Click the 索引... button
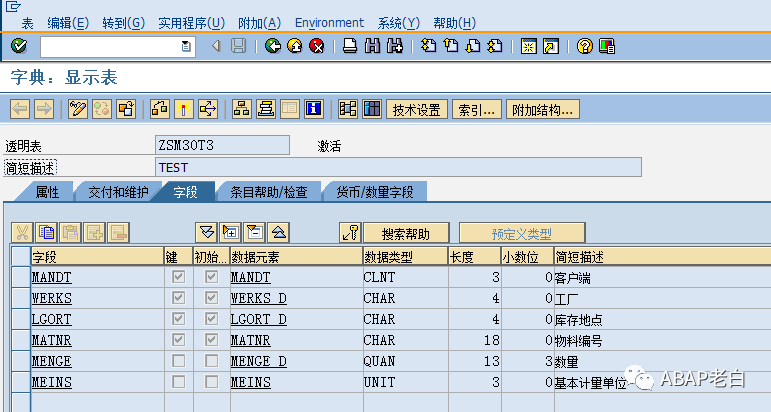 click(476, 109)
